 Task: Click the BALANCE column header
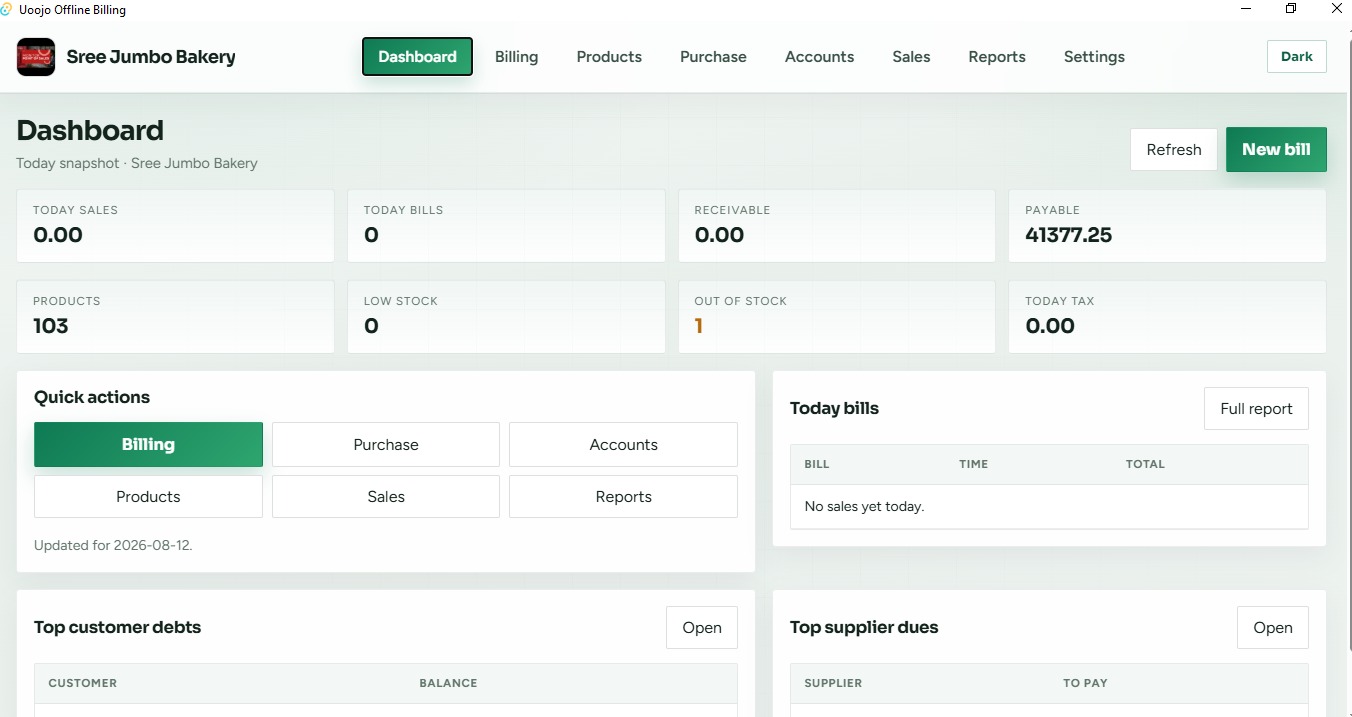click(448, 683)
